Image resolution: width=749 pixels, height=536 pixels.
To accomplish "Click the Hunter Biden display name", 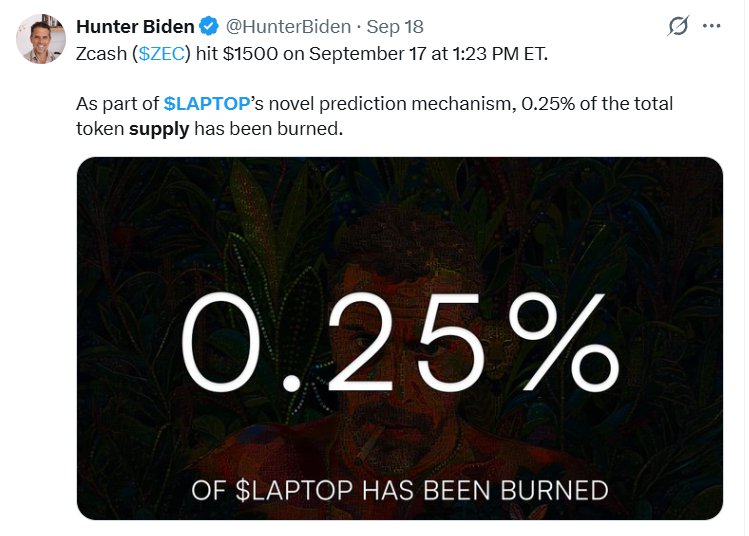I will (x=135, y=27).
